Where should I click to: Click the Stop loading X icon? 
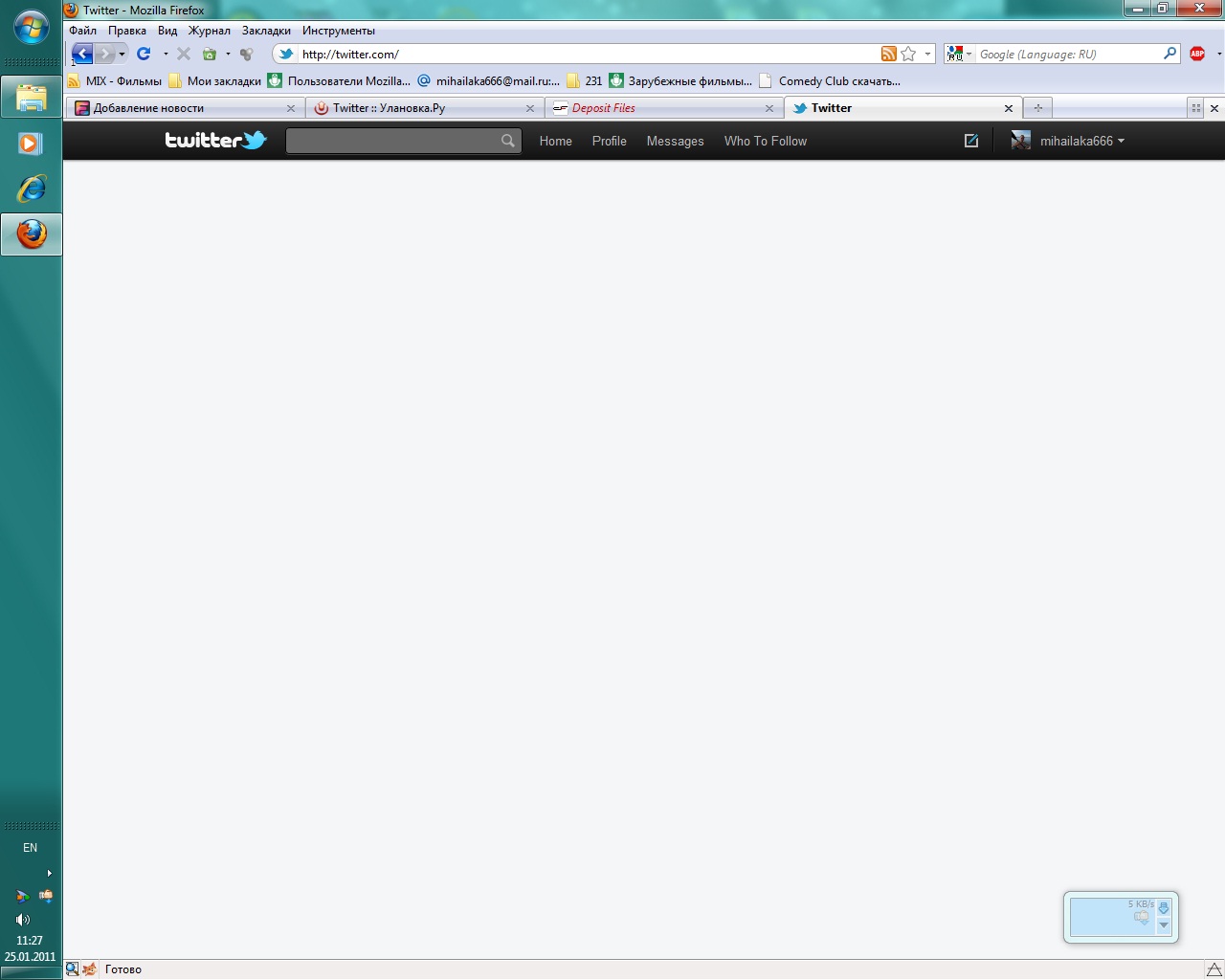click(184, 54)
